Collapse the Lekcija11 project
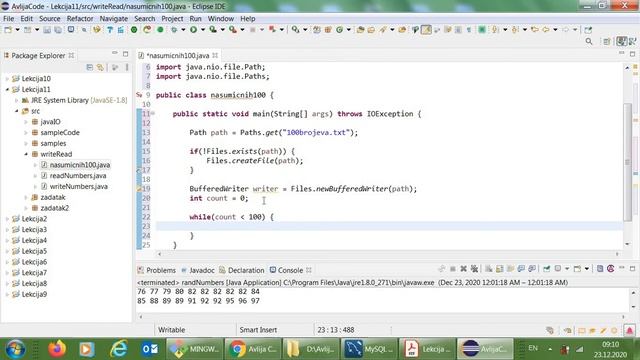640x360 pixels. pos(7,89)
